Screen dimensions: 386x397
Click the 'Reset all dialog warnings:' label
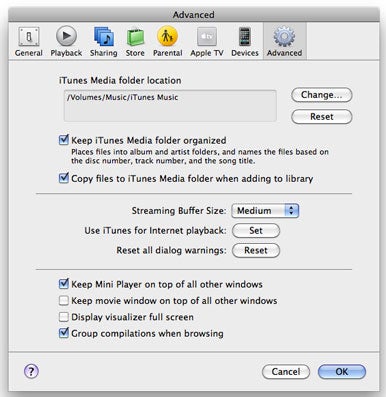171,251
